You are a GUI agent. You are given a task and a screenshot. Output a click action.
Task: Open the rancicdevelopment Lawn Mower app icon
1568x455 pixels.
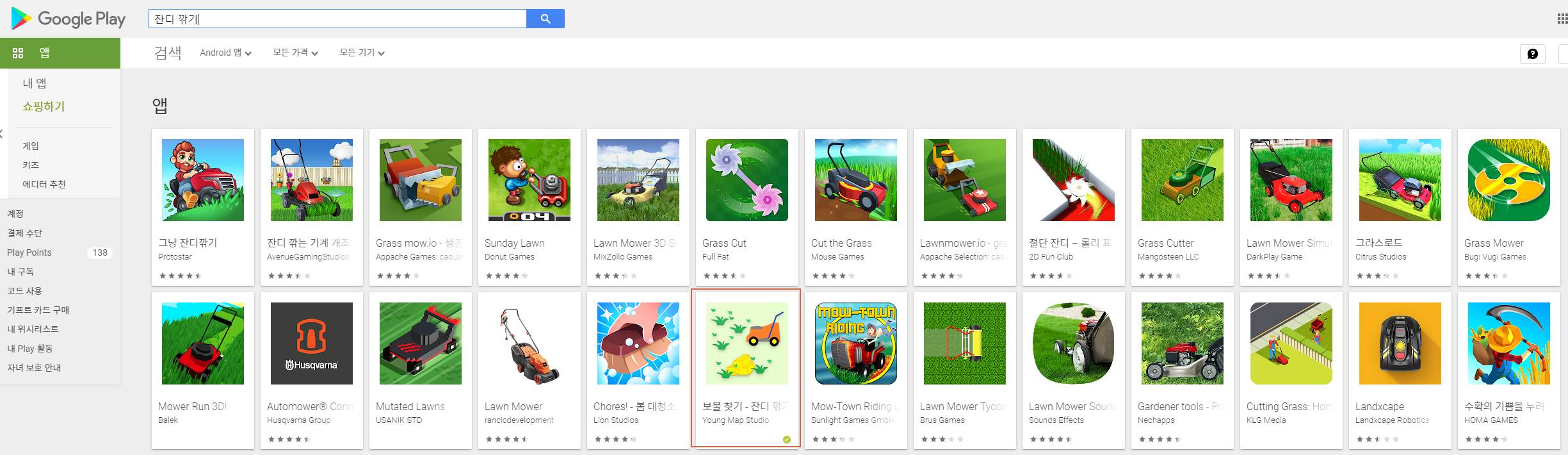pyautogui.click(x=529, y=343)
